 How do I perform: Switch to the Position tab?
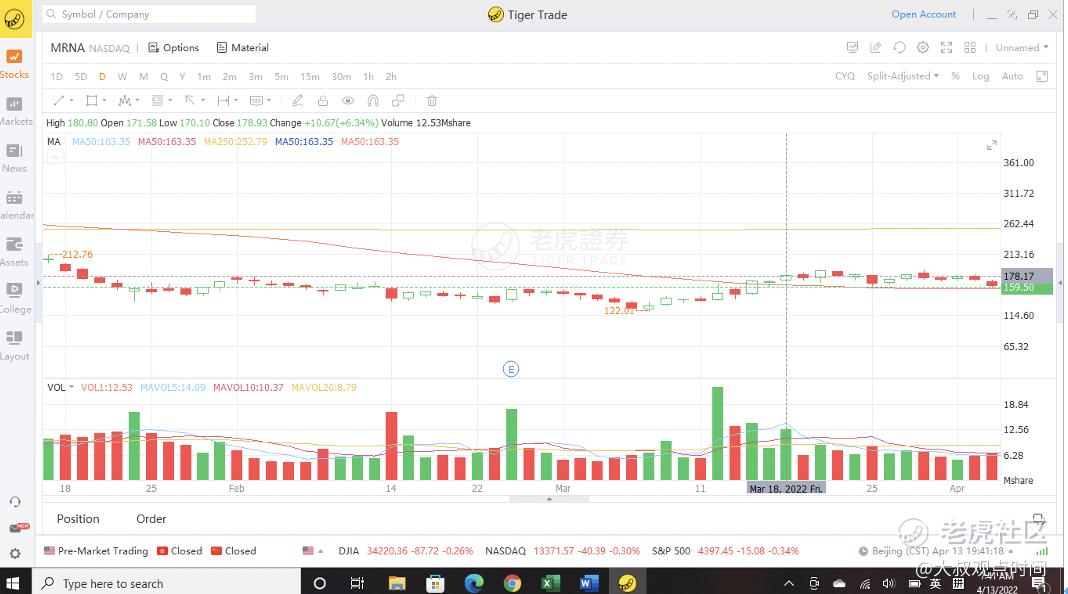tap(78, 519)
